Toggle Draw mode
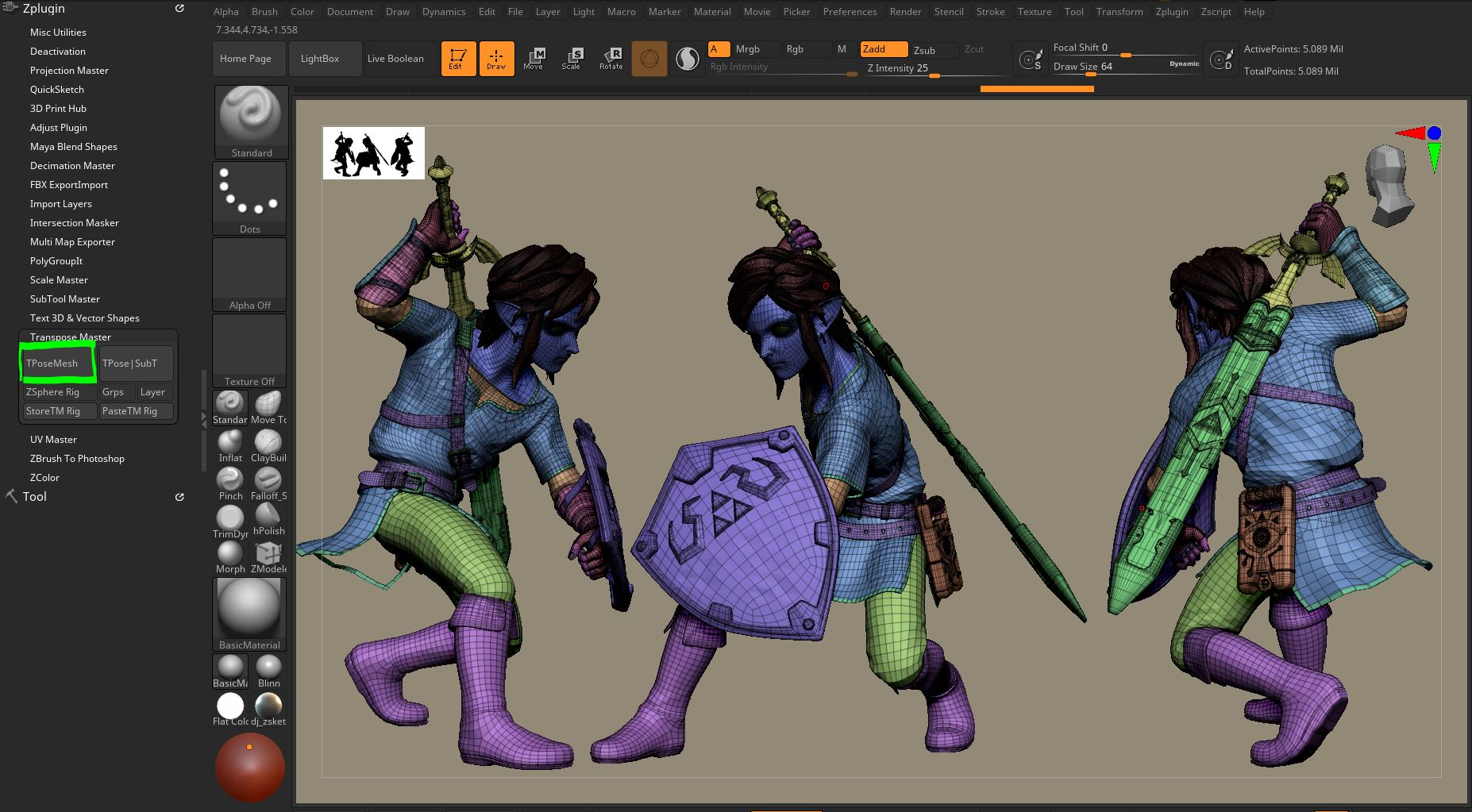The width and height of the screenshot is (1472, 812). pyautogui.click(x=496, y=59)
